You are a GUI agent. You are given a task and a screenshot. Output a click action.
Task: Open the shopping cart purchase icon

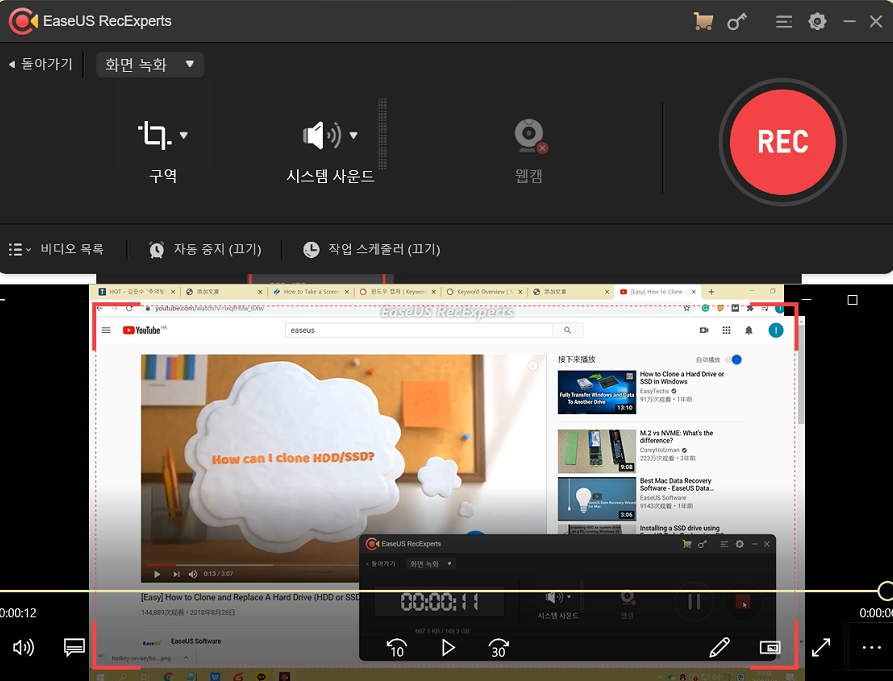[703, 21]
